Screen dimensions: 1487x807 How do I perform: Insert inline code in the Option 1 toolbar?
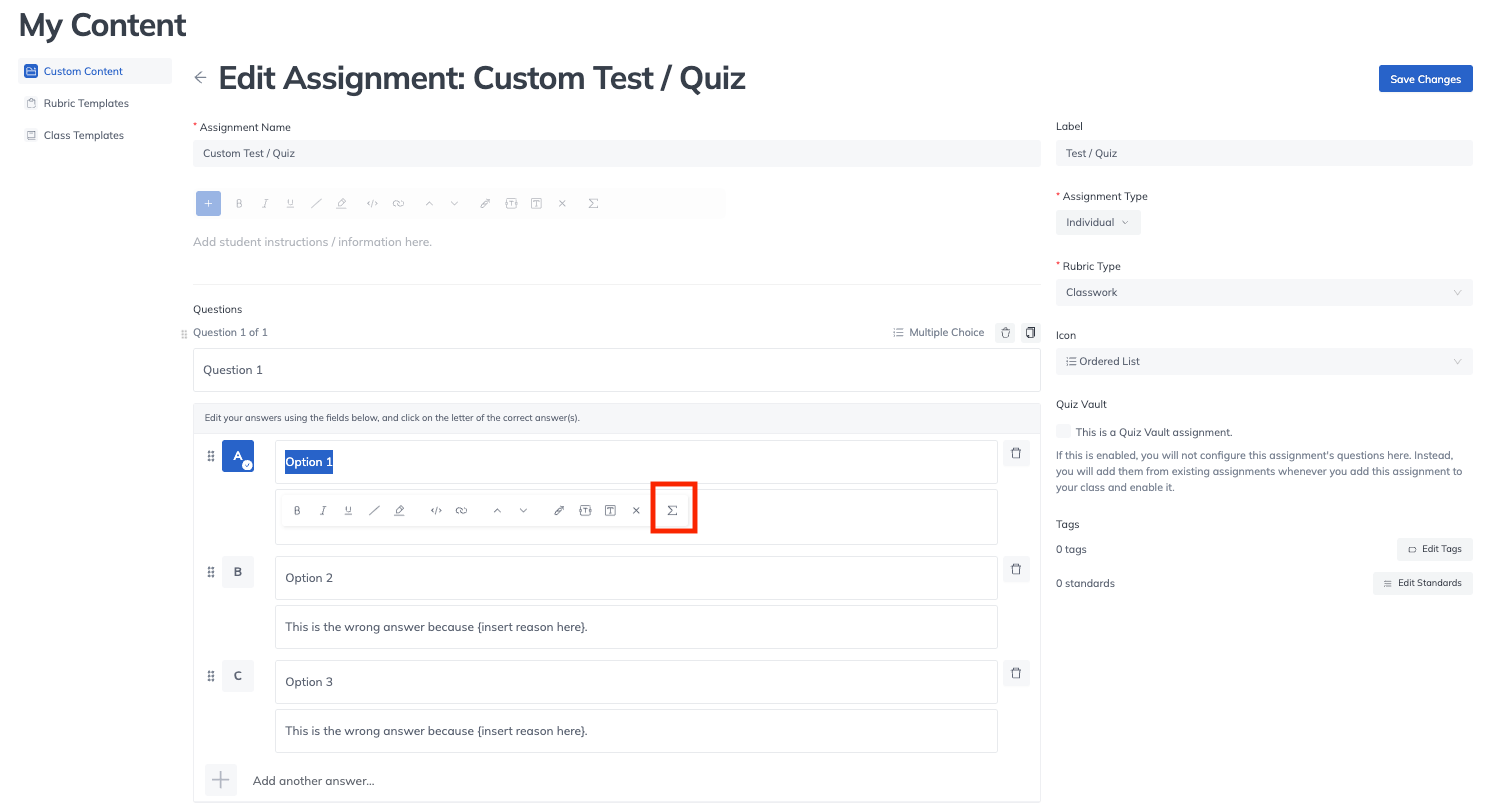pyautogui.click(x=436, y=510)
